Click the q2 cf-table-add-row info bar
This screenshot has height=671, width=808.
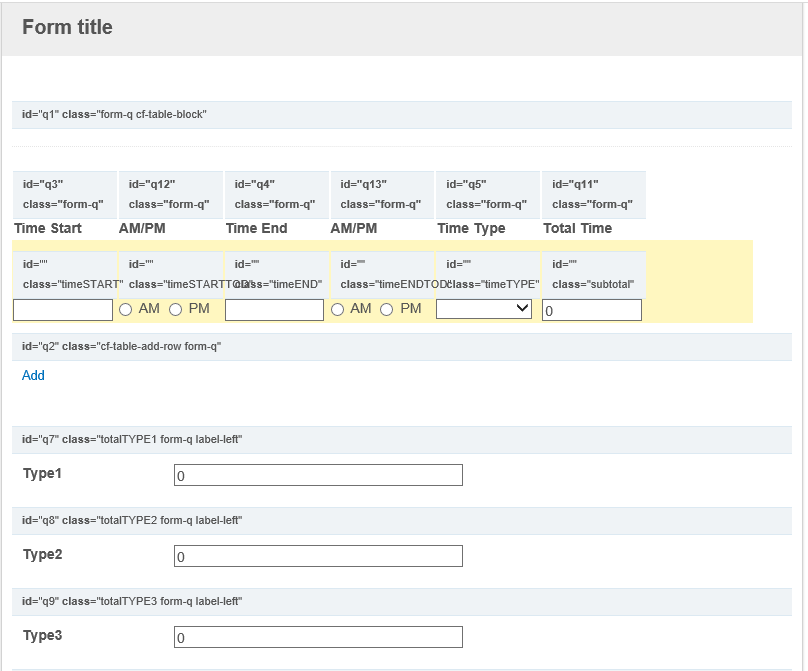(x=402, y=347)
